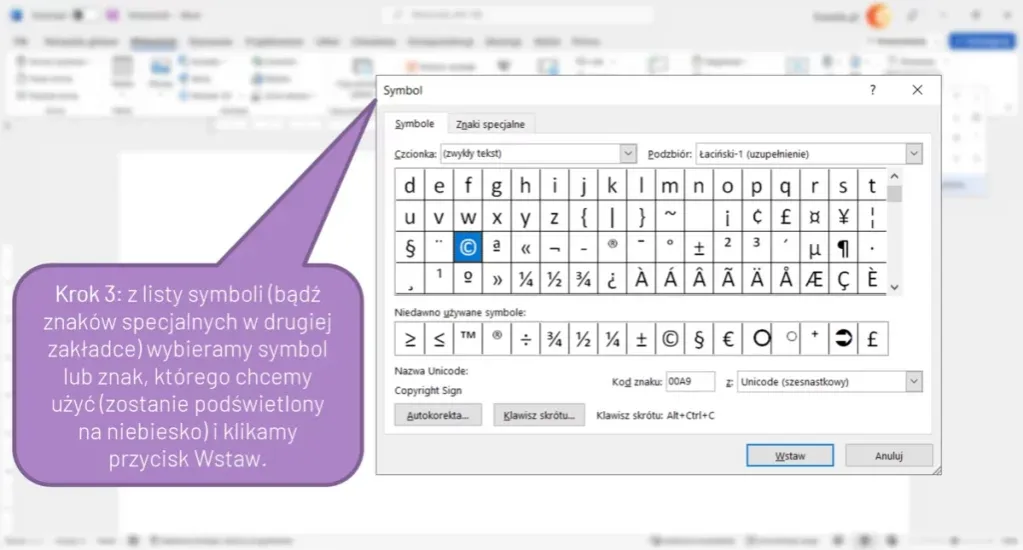The image size is (1023, 550).
Task: Select the pilcrow ¶ symbol
Action: click(843, 247)
